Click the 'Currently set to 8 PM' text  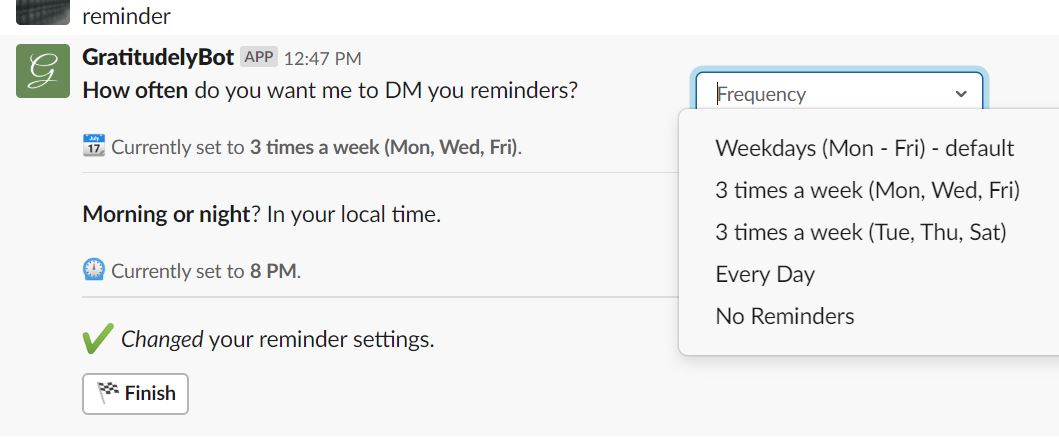206,272
